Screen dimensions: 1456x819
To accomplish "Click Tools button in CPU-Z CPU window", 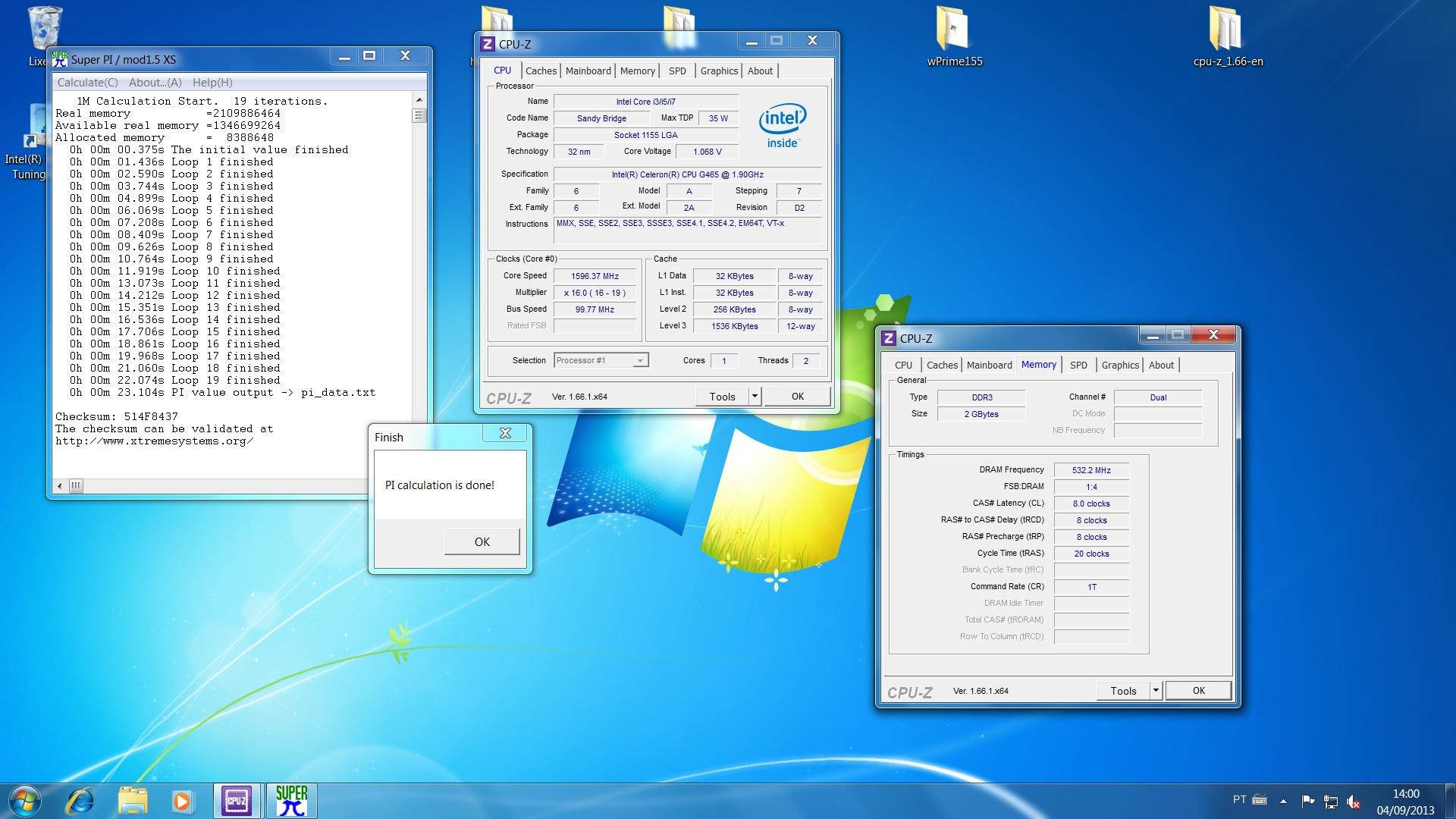I will pos(722,396).
